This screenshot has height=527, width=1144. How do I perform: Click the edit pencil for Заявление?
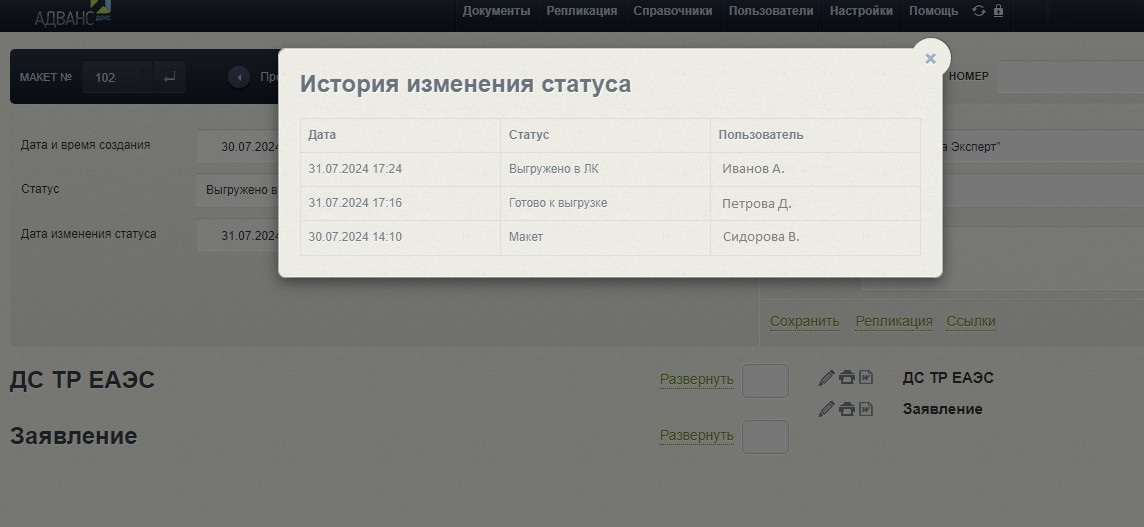click(826, 409)
